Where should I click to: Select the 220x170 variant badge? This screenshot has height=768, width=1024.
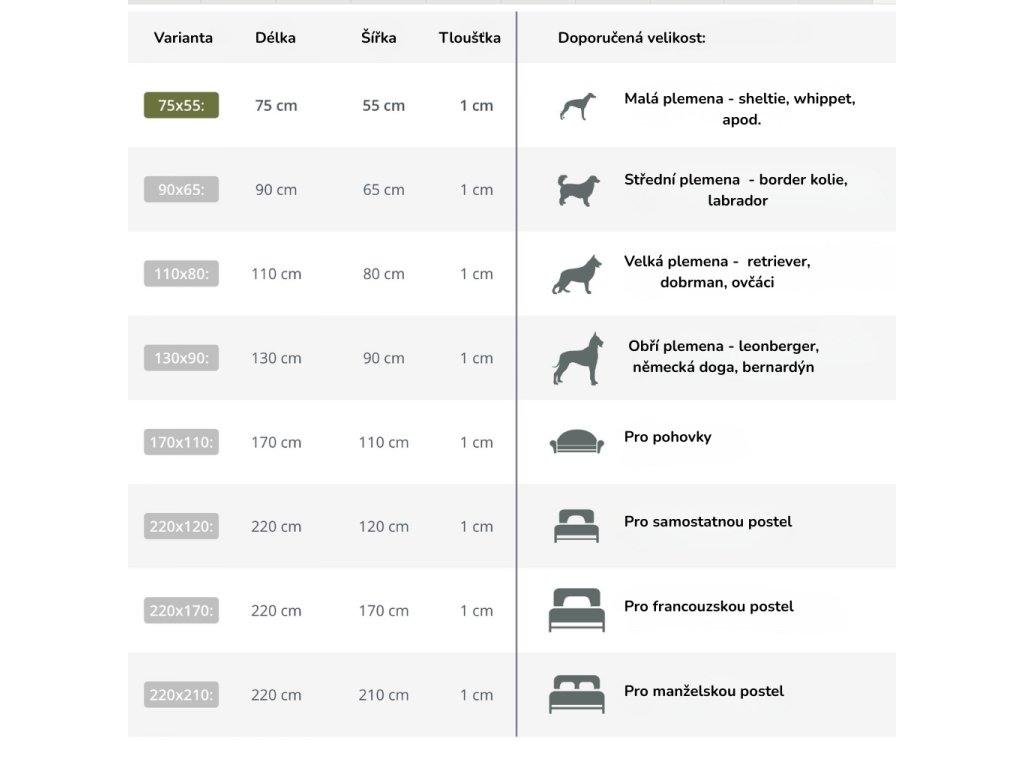(181, 610)
